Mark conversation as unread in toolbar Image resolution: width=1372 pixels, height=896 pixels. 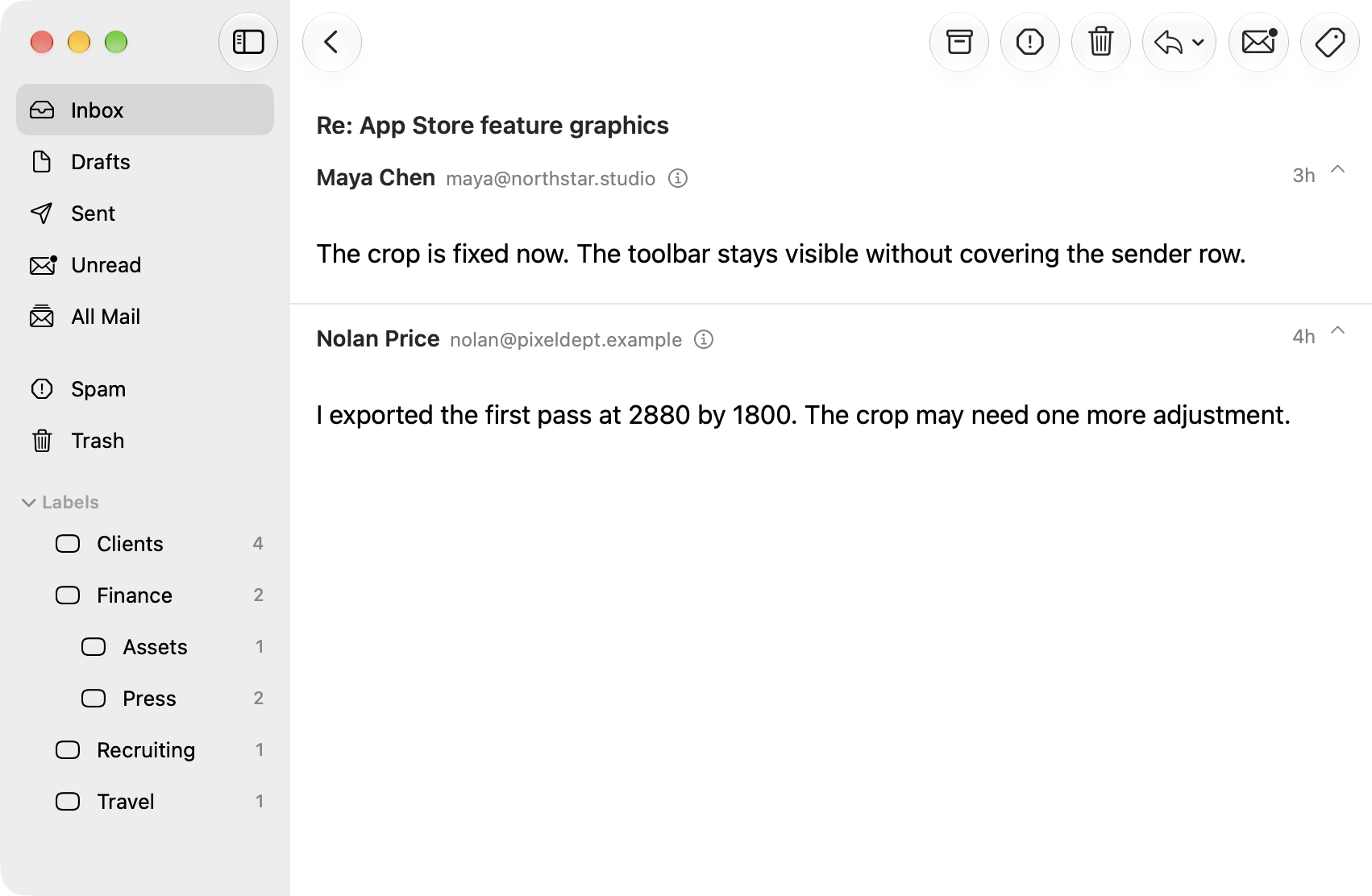1259,42
